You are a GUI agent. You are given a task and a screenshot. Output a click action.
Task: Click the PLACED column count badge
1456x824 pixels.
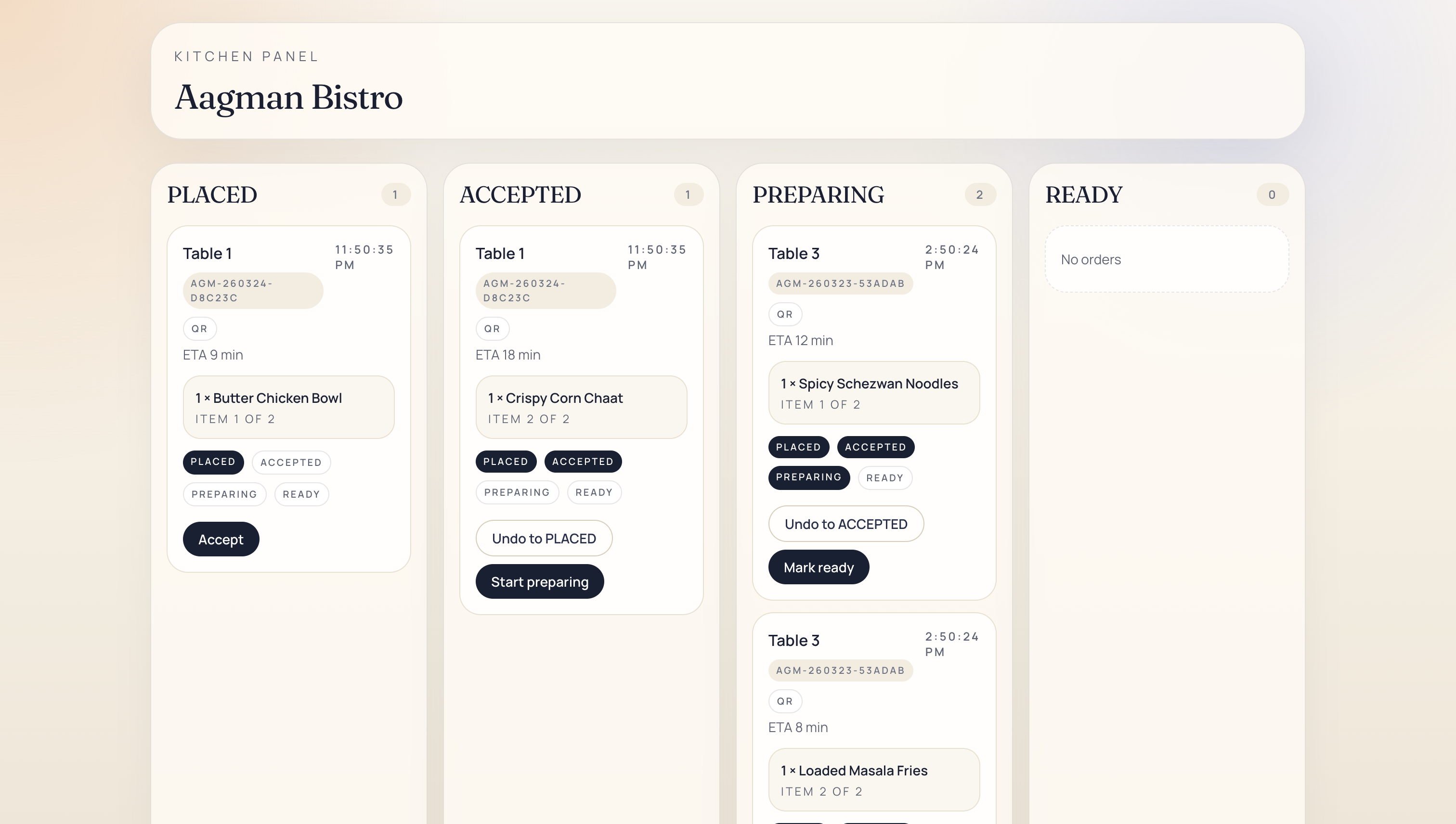pyautogui.click(x=395, y=194)
